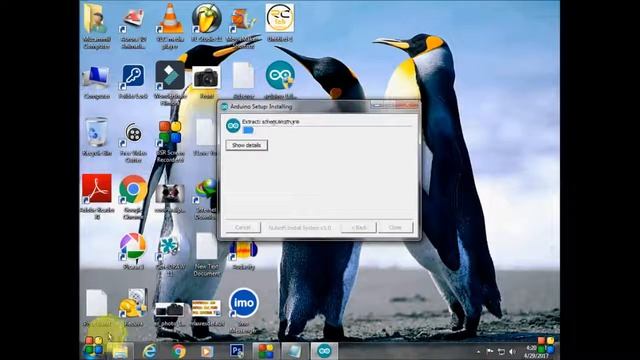Screen dimensions: 640x360
Task: Open Wondershare Filmora desktop shortcut
Action: point(170,82)
